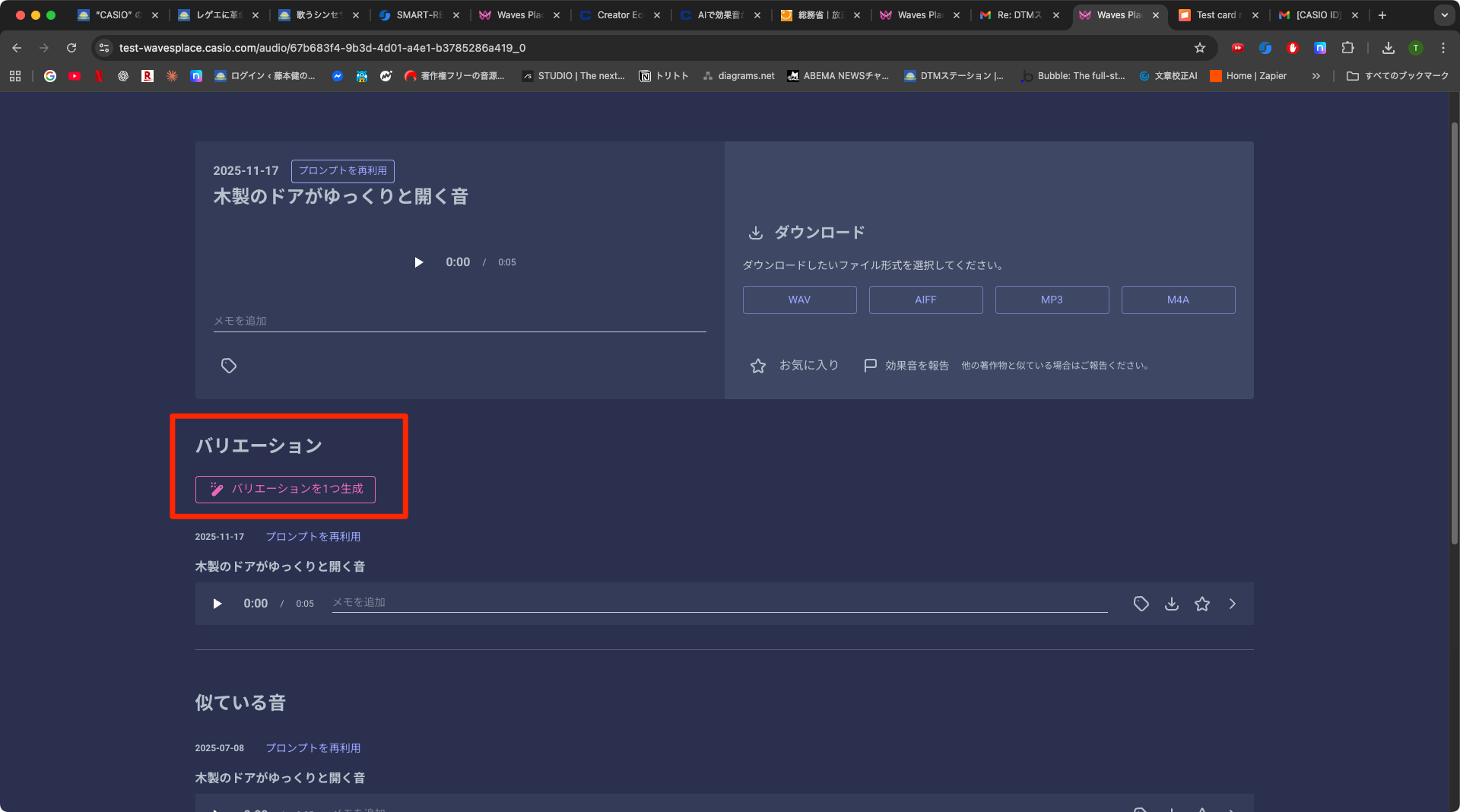Click the tag icon in the variation row
The height and width of the screenshot is (812, 1460).
tap(1141, 604)
